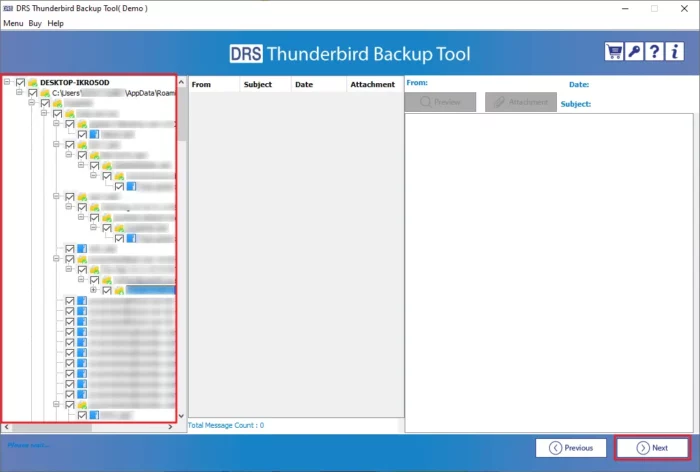Show the about info icon
Screen dimensions: 700x472
675,52
